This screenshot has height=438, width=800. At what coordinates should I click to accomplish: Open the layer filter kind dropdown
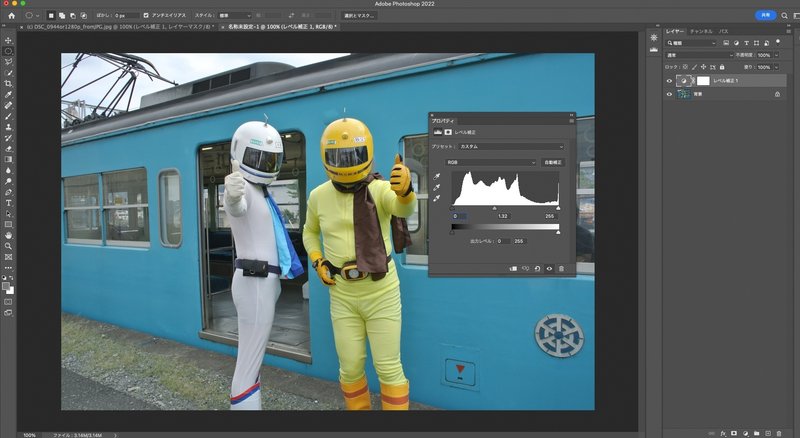click(x=691, y=43)
